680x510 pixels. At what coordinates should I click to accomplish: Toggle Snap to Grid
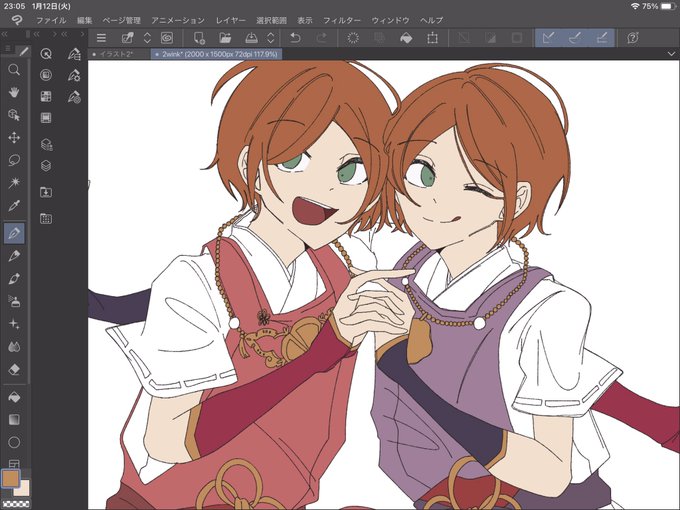coord(602,38)
